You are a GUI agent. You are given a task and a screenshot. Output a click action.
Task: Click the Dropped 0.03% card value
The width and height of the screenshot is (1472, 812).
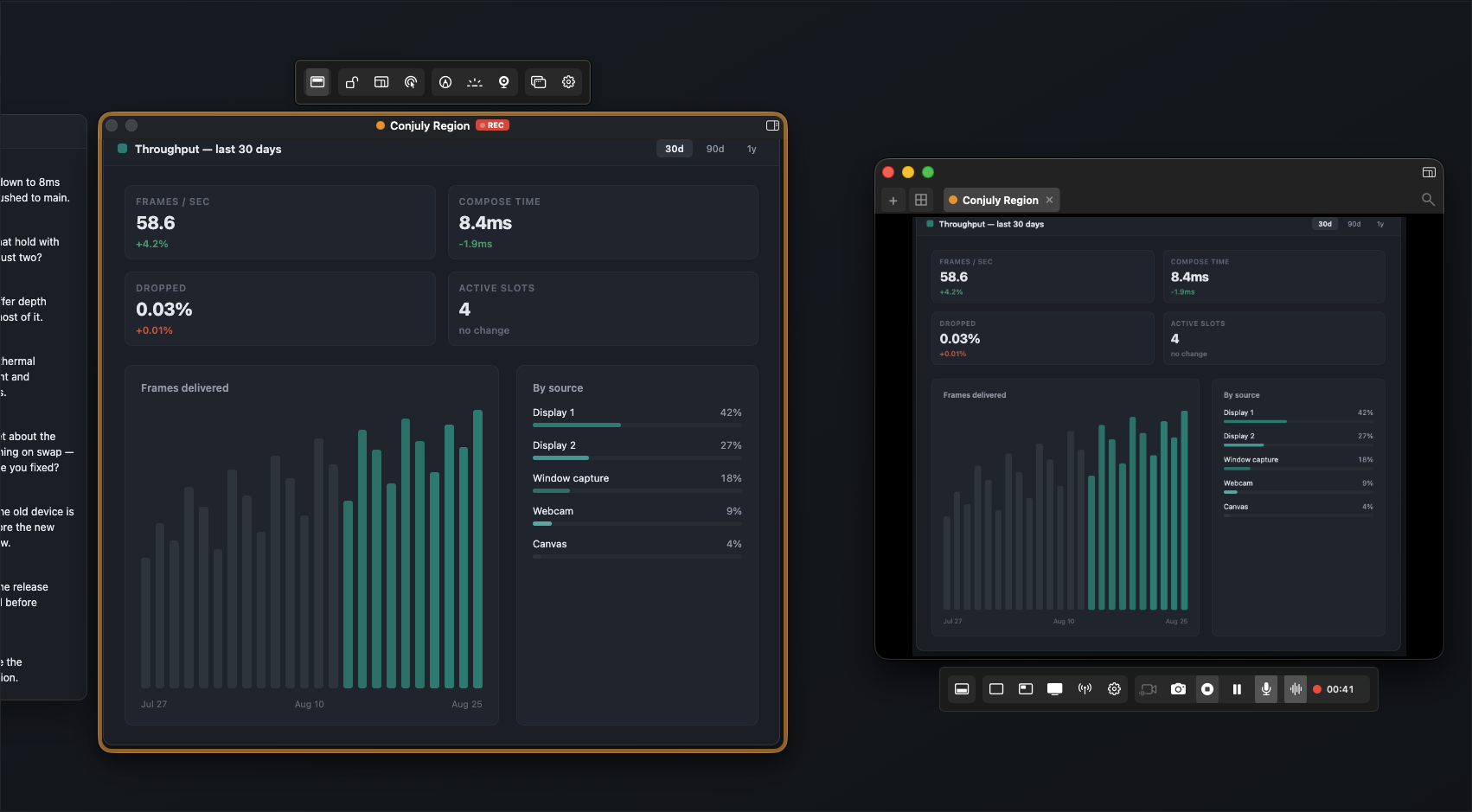(164, 310)
